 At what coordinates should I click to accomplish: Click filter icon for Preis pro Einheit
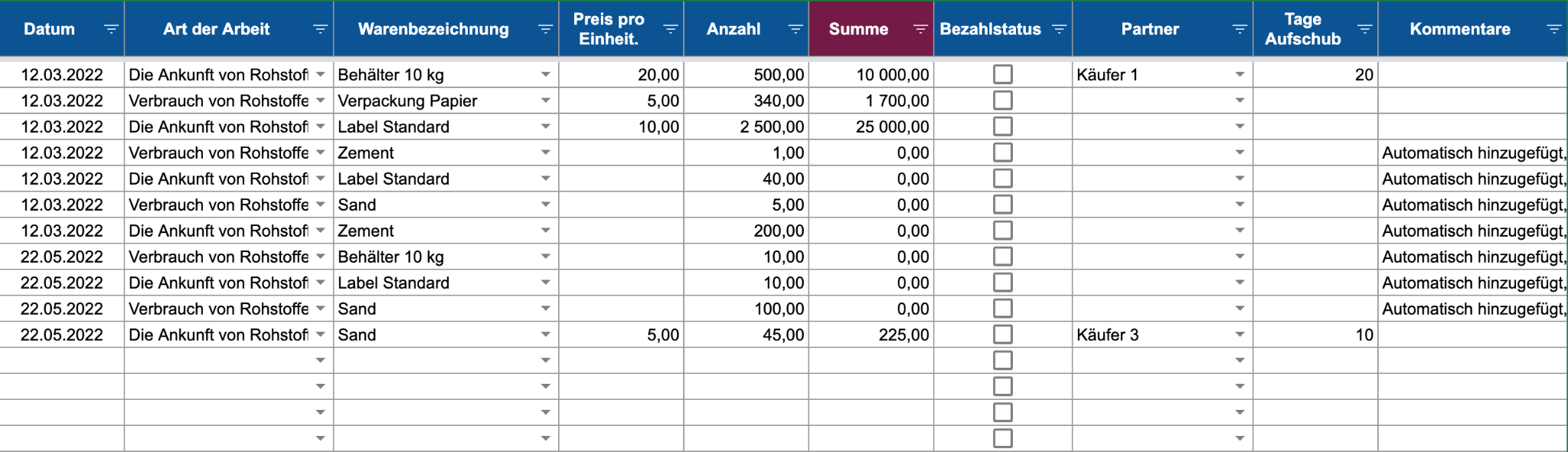[670, 29]
